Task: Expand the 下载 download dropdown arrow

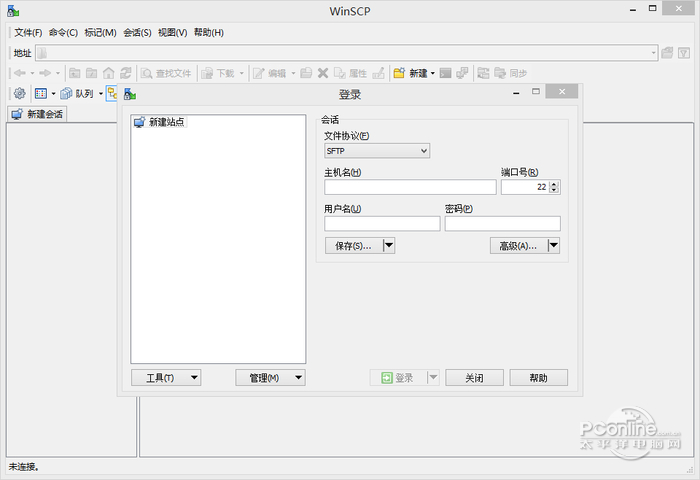Action: pyautogui.click(x=242, y=73)
